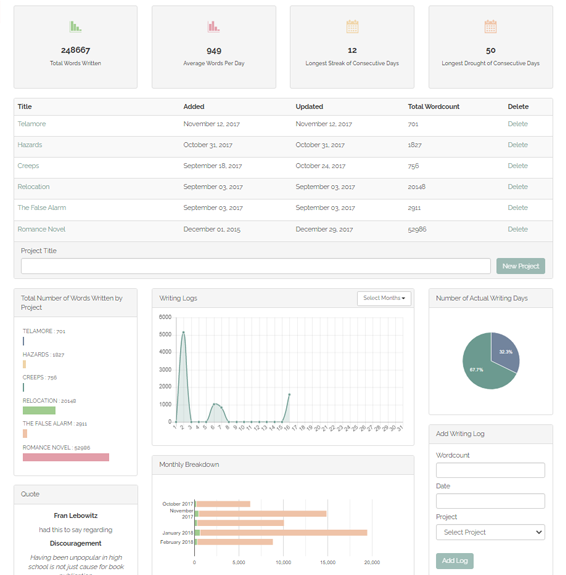Click the green bar chart icon above Total Words Written

click(x=75, y=26)
